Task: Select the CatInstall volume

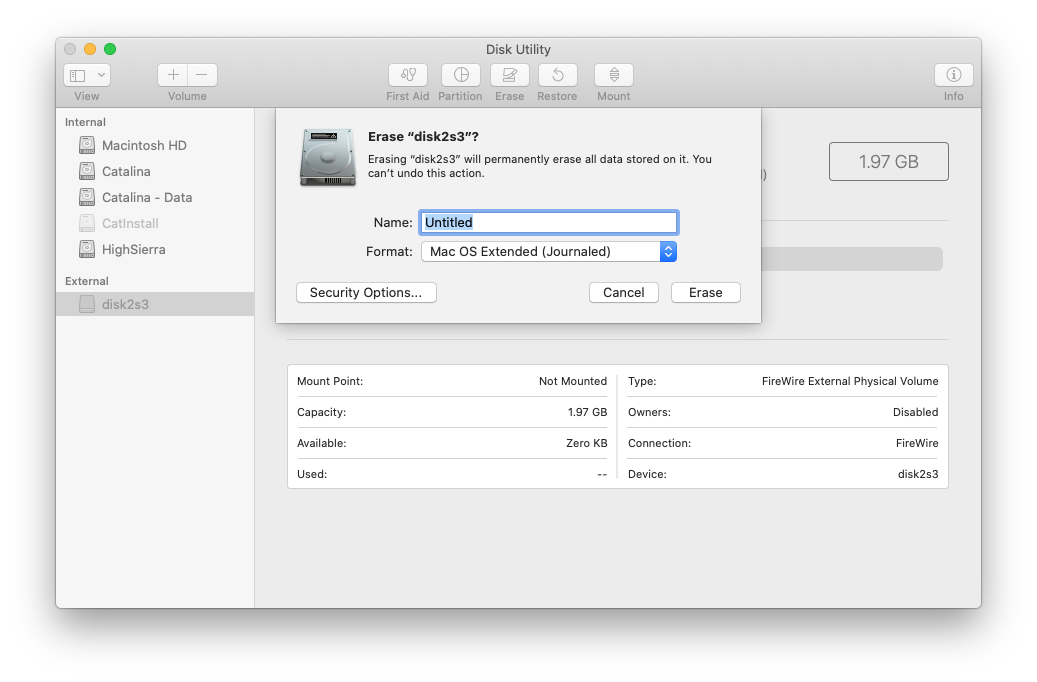Action: point(155,224)
